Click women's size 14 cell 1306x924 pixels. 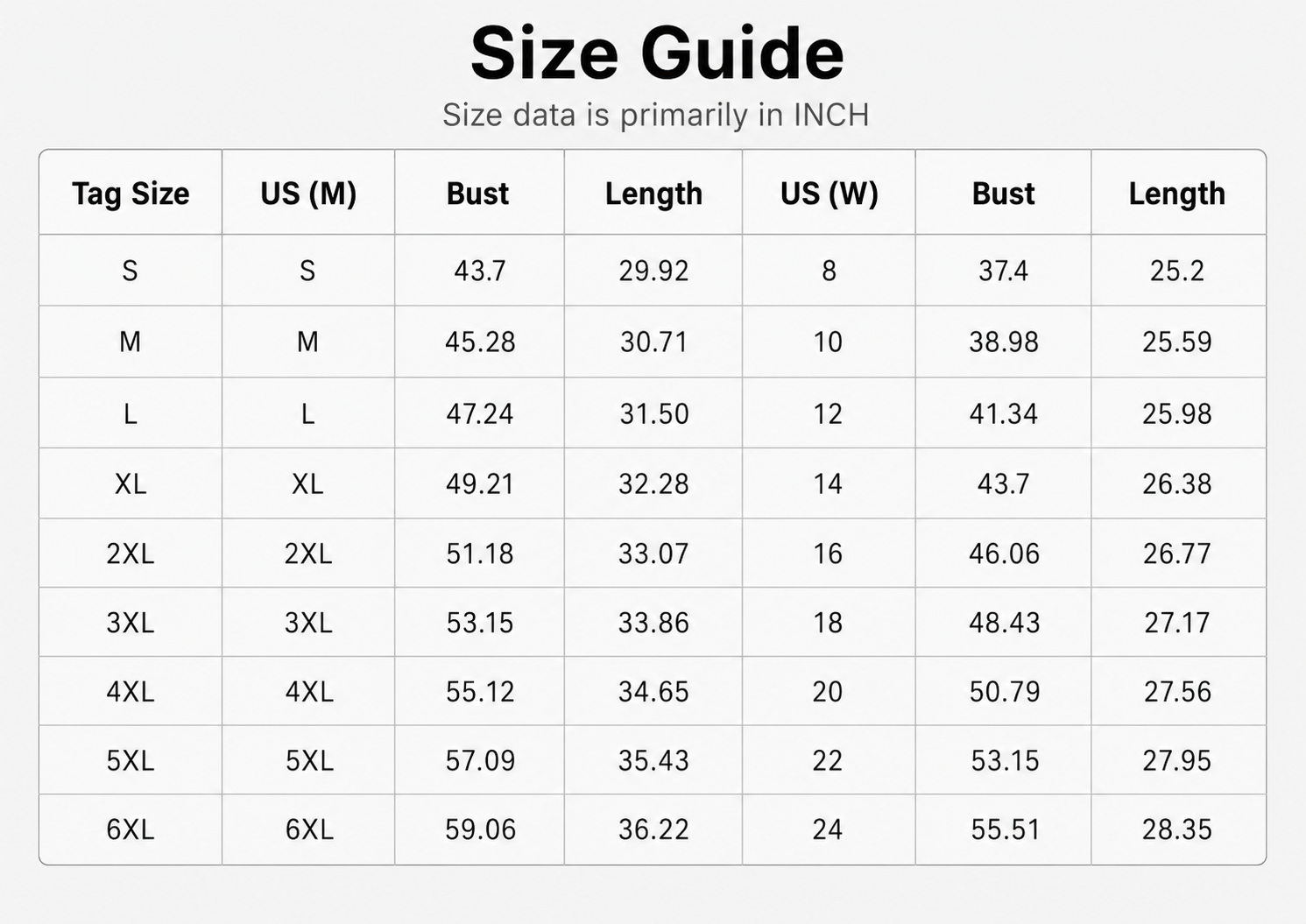click(828, 483)
